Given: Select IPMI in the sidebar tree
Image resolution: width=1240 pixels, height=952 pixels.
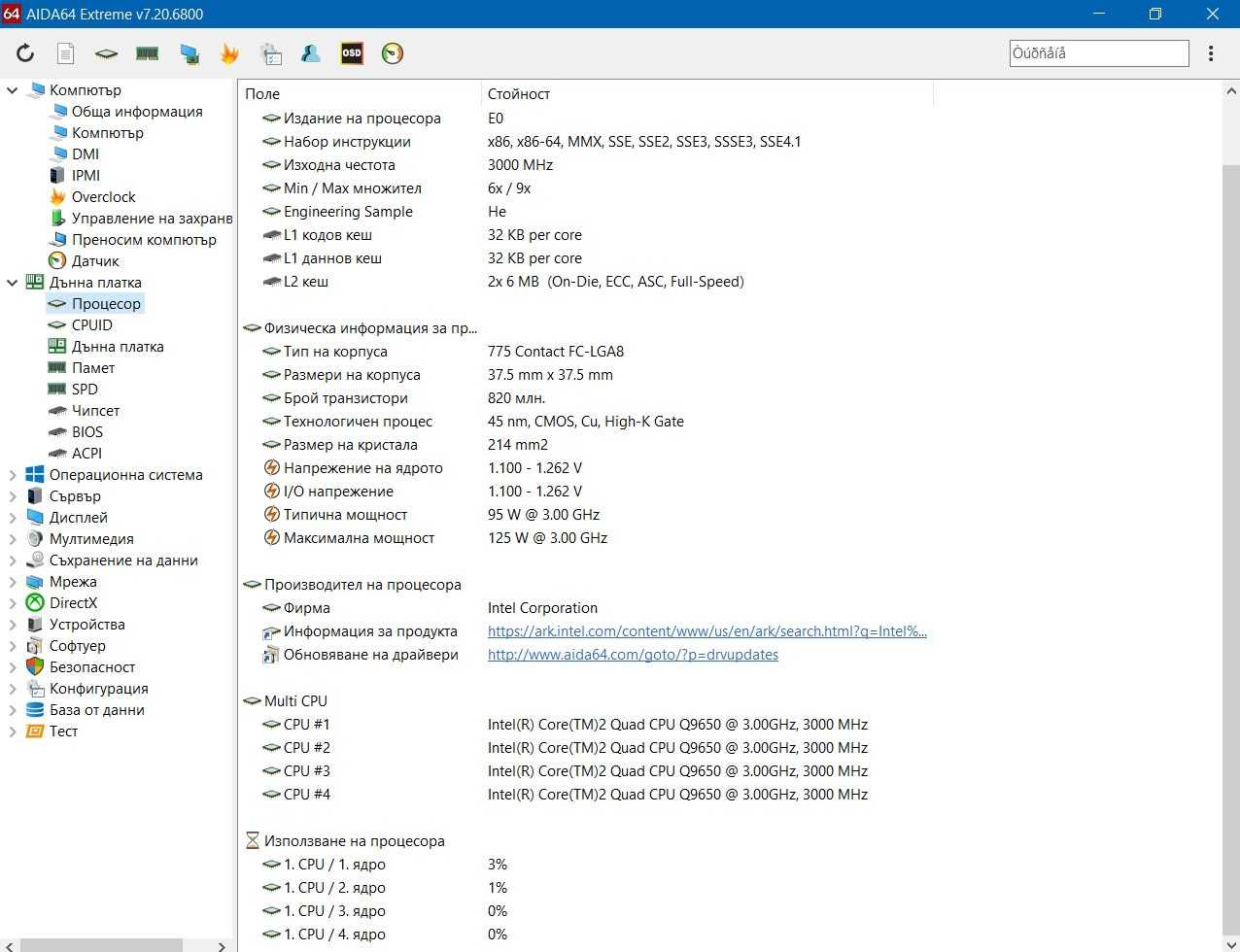Looking at the screenshot, I should [x=86, y=176].
